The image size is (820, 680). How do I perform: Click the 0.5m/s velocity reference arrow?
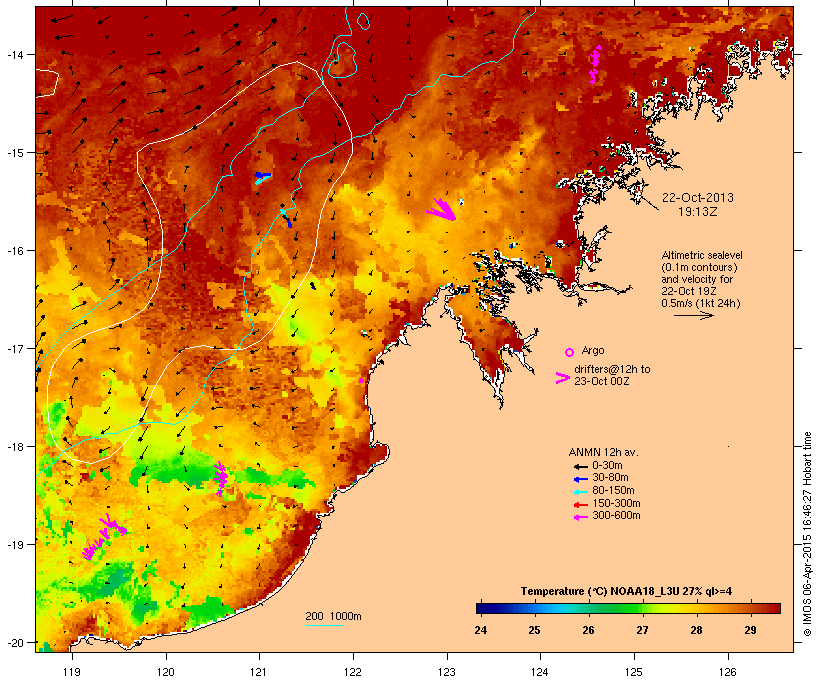click(x=693, y=315)
